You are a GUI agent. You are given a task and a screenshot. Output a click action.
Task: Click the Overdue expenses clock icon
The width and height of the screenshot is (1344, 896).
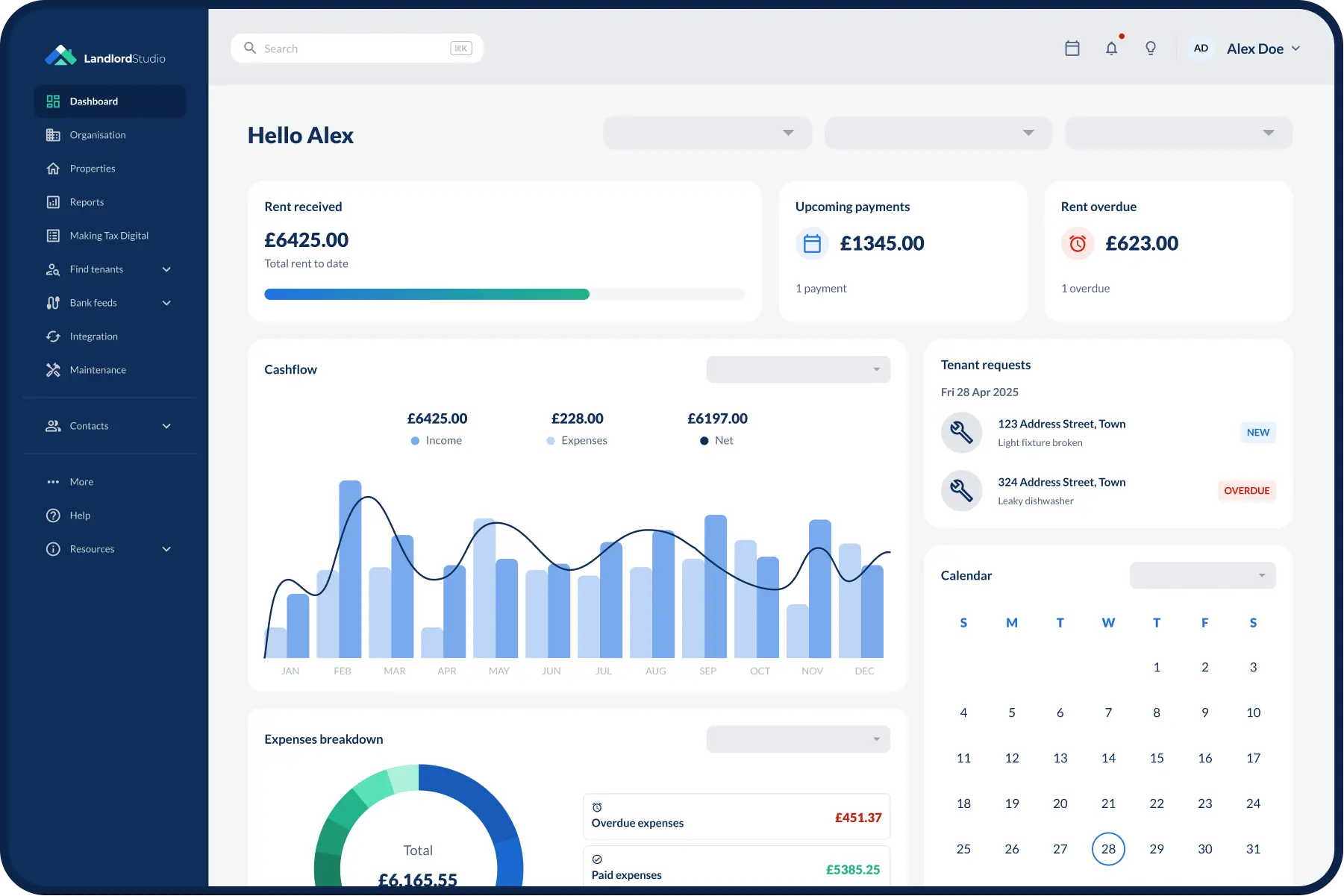(597, 807)
